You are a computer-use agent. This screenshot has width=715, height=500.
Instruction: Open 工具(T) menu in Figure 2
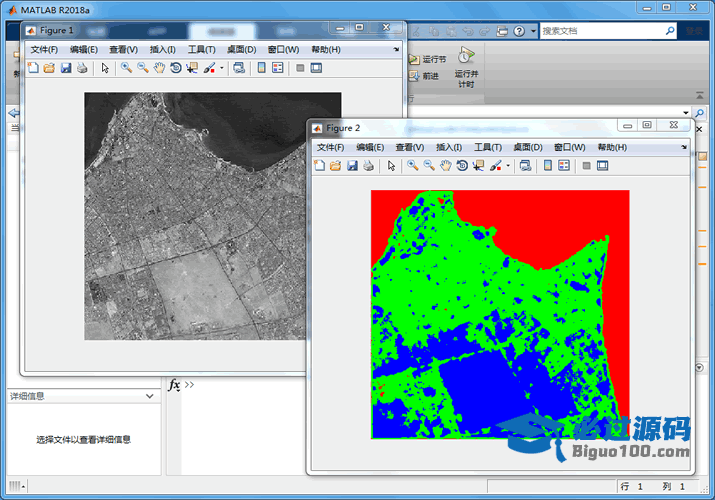coord(488,147)
